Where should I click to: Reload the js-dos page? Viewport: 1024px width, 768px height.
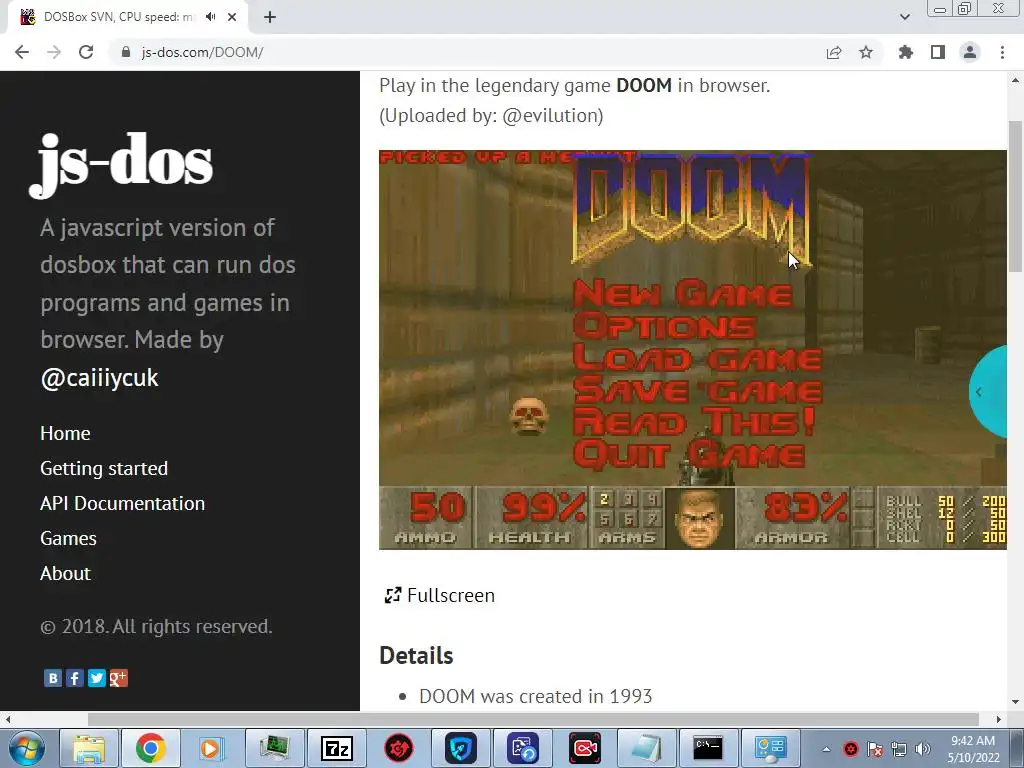(86, 52)
